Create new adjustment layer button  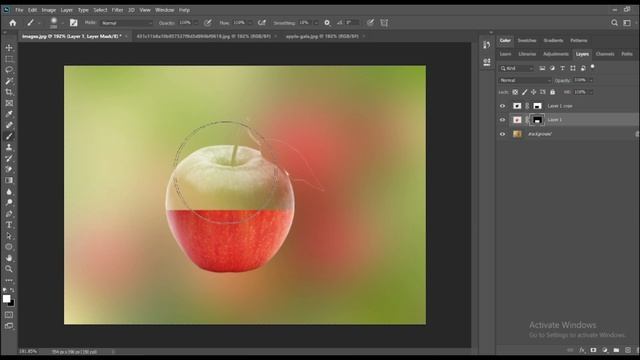click(605, 350)
